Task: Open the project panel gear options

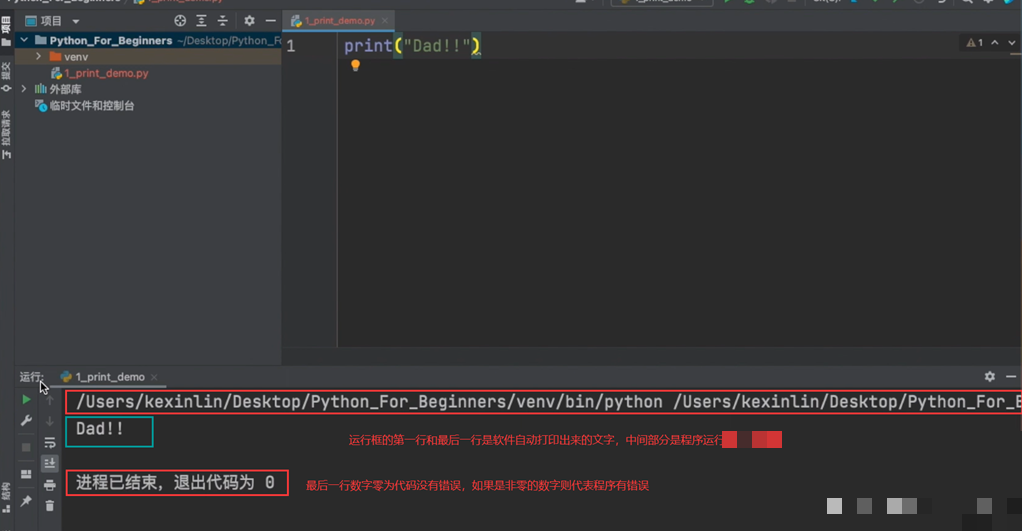Action: pos(250,21)
